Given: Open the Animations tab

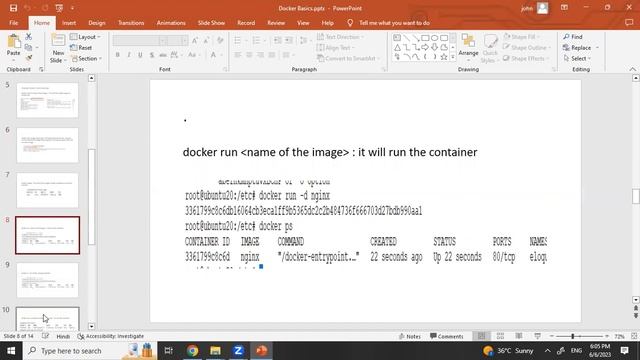Looking at the screenshot, I should click(171, 23).
